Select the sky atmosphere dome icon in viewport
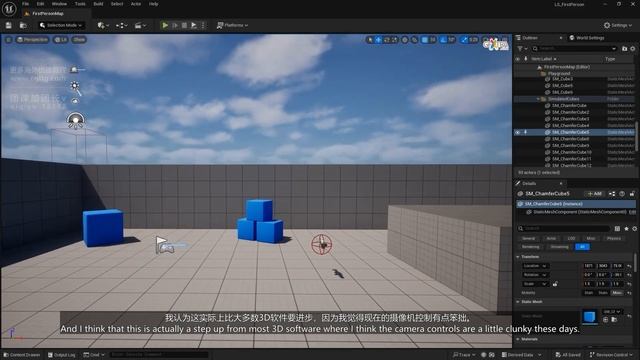Image resolution: width=640 pixels, height=360 pixels. tap(76, 120)
